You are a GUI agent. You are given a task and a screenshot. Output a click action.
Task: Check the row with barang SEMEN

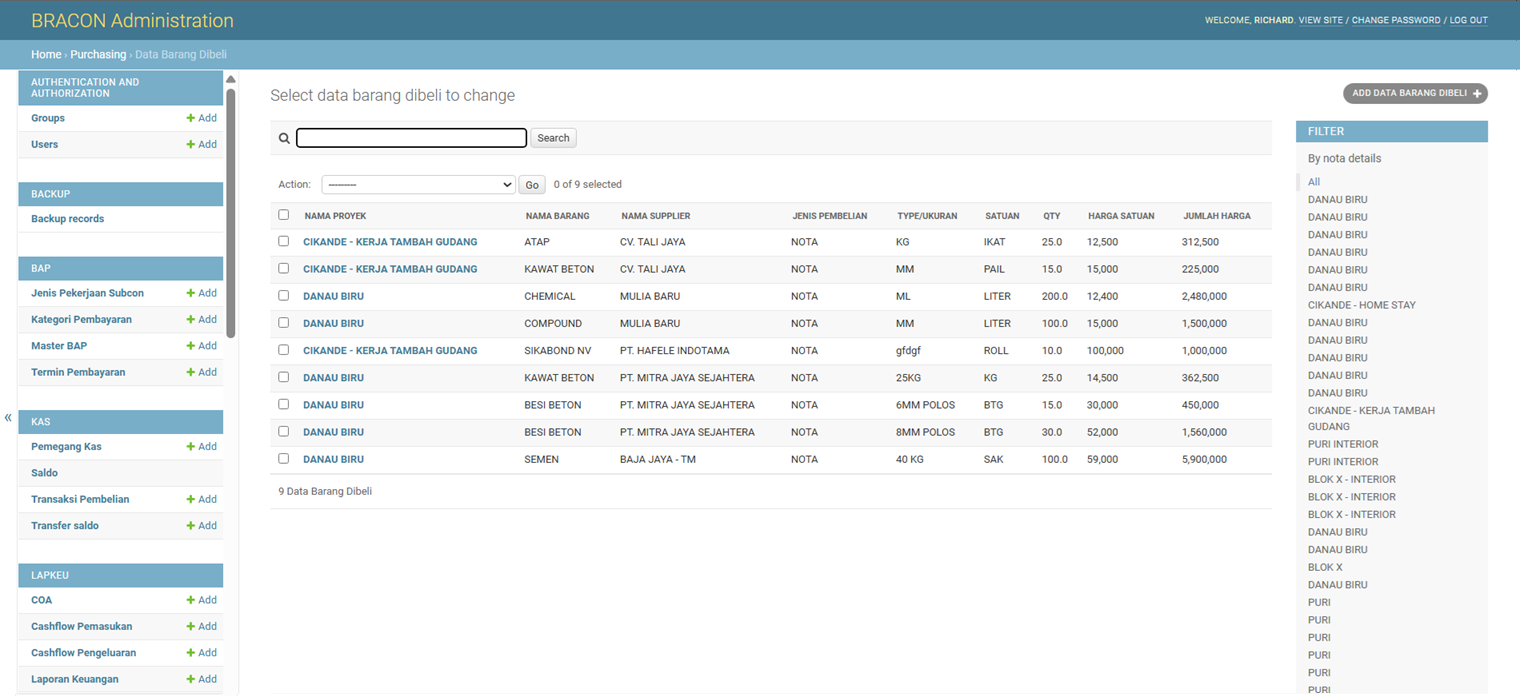coord(284,458)
